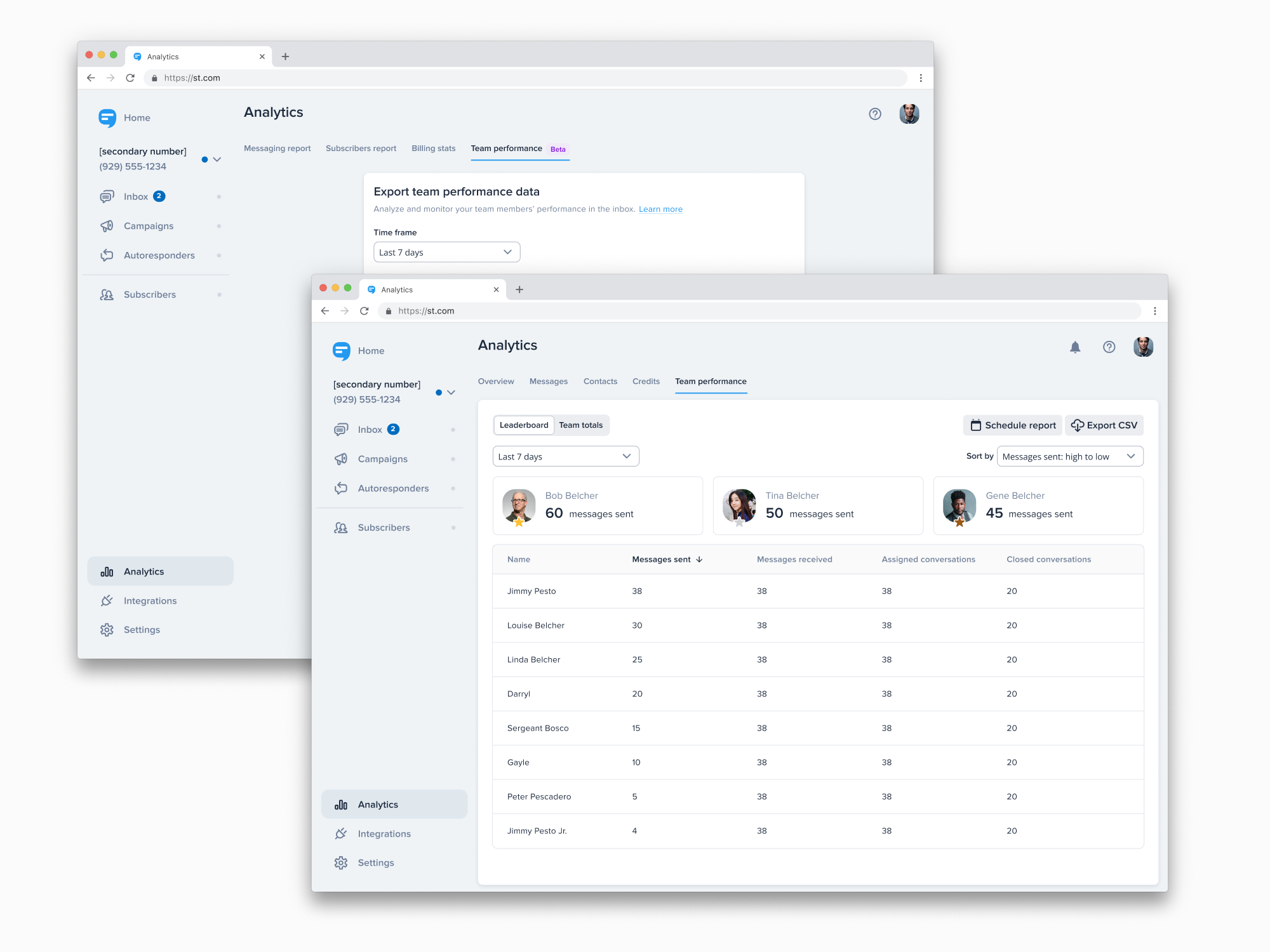The height and width of the screenshot is (952, 1270).
Task: Sort table by Messages sent column
Action: [667, 560]
